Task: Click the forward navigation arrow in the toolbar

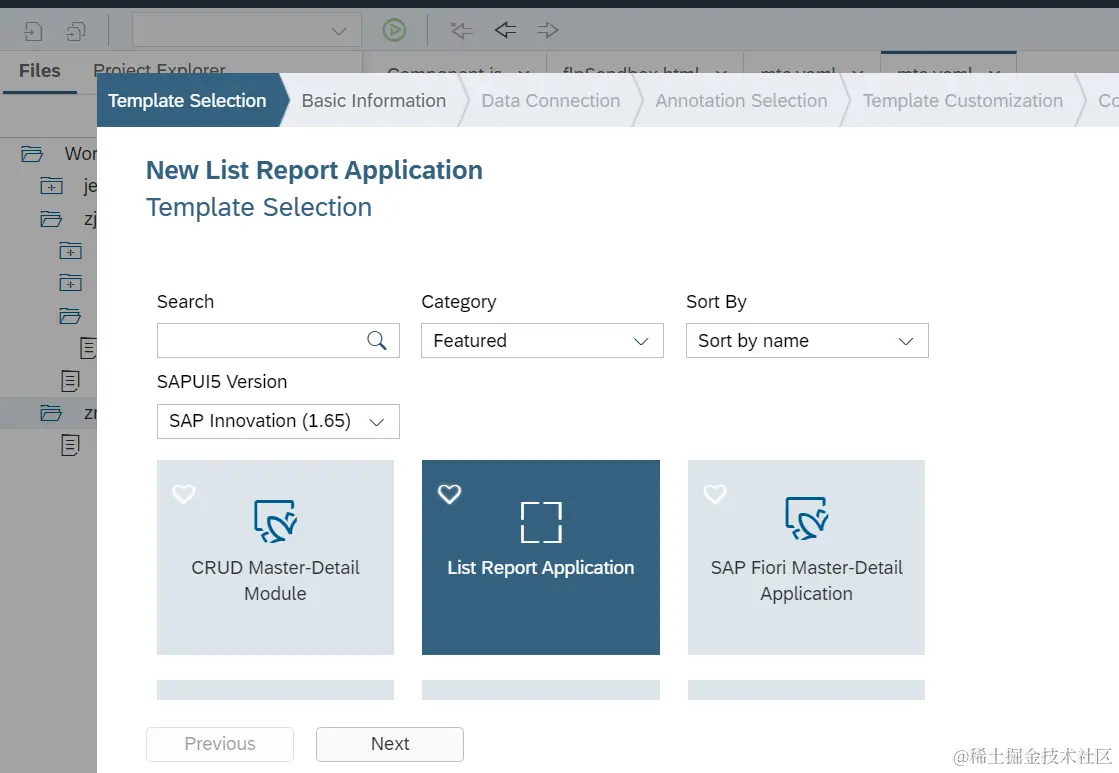Action: coord(547,30)
